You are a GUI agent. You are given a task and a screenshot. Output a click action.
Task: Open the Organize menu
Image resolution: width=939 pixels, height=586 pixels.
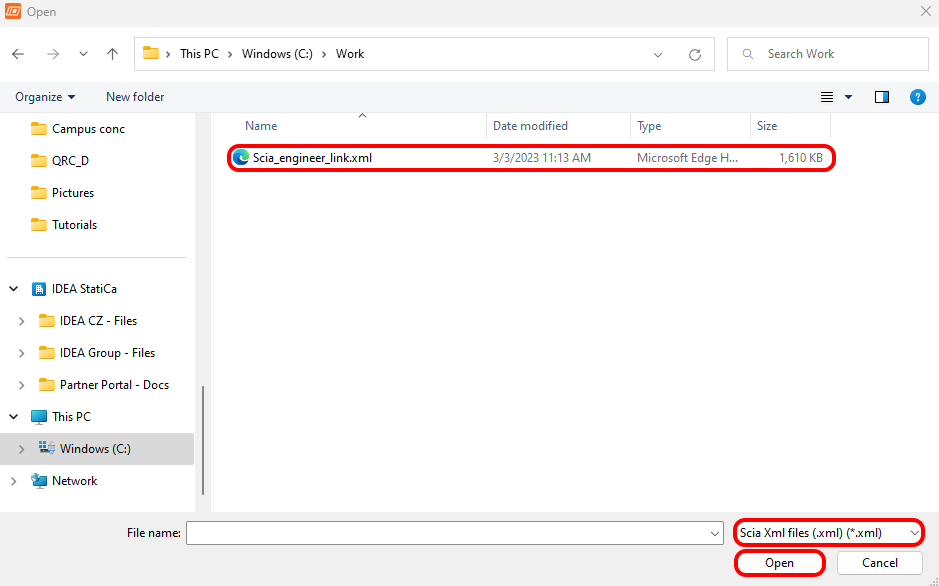[x=45, y=97]
